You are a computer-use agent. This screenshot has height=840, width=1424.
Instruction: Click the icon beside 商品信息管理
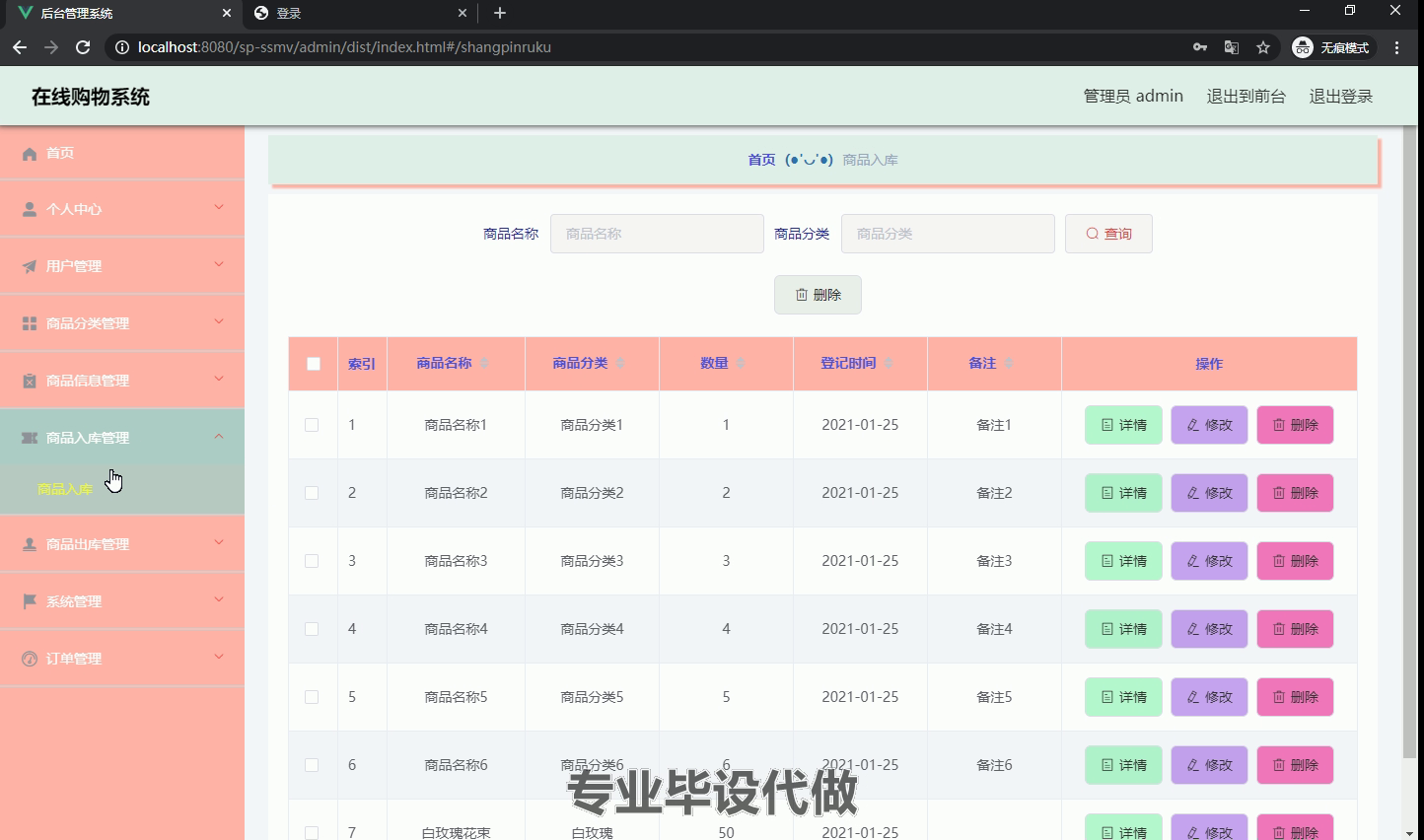tap(30, 382)
